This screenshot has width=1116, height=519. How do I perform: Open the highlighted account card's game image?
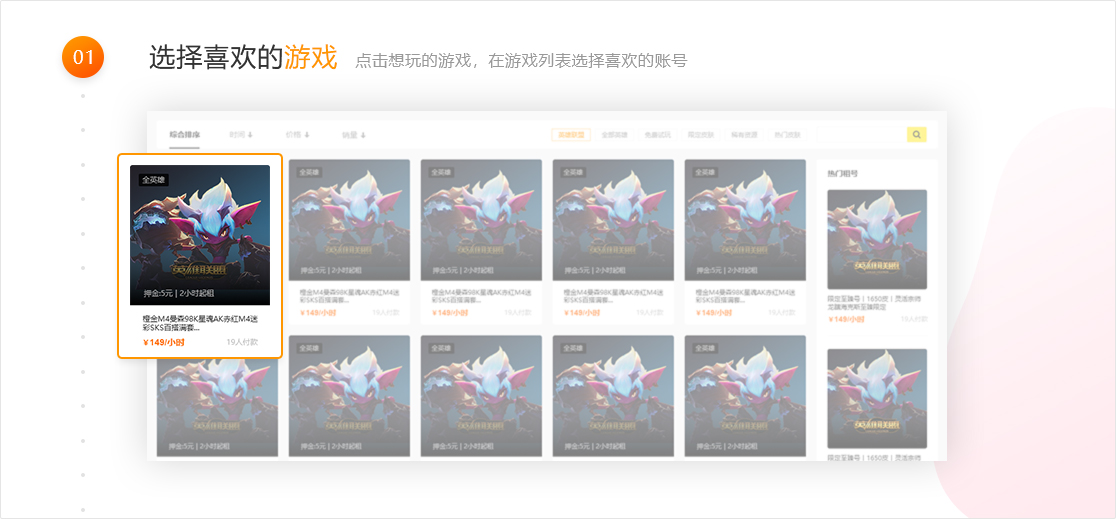click(200, 235)
